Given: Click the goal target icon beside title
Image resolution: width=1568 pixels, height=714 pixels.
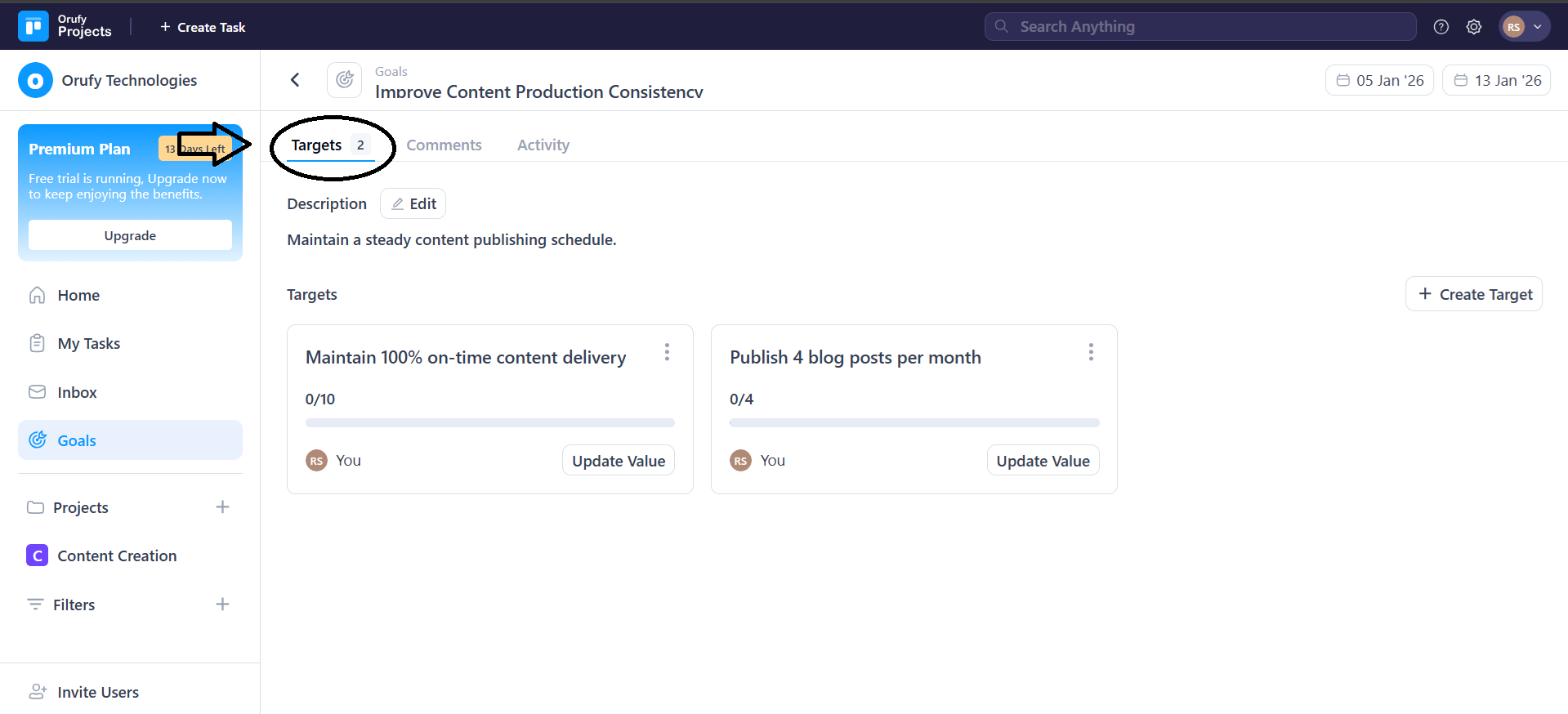Looking at the screenshot, I should point(345,80).
